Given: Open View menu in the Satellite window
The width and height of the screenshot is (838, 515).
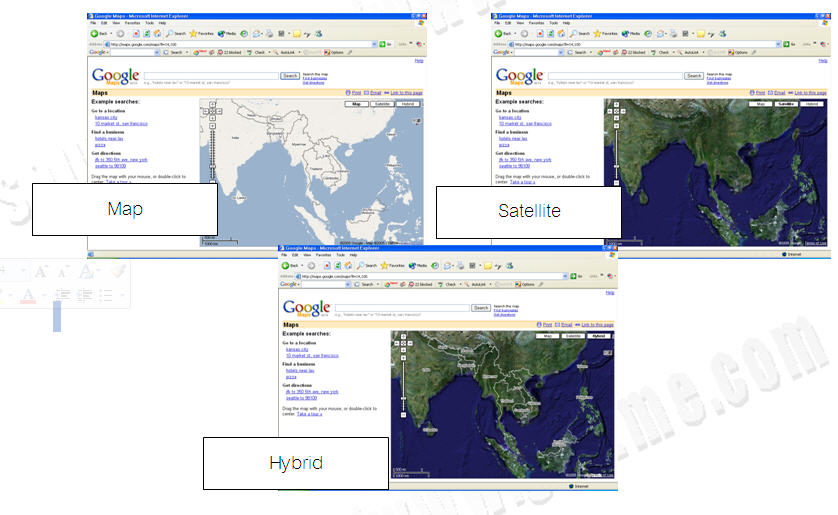Looking at the screenshot, I should click(520, 23).
